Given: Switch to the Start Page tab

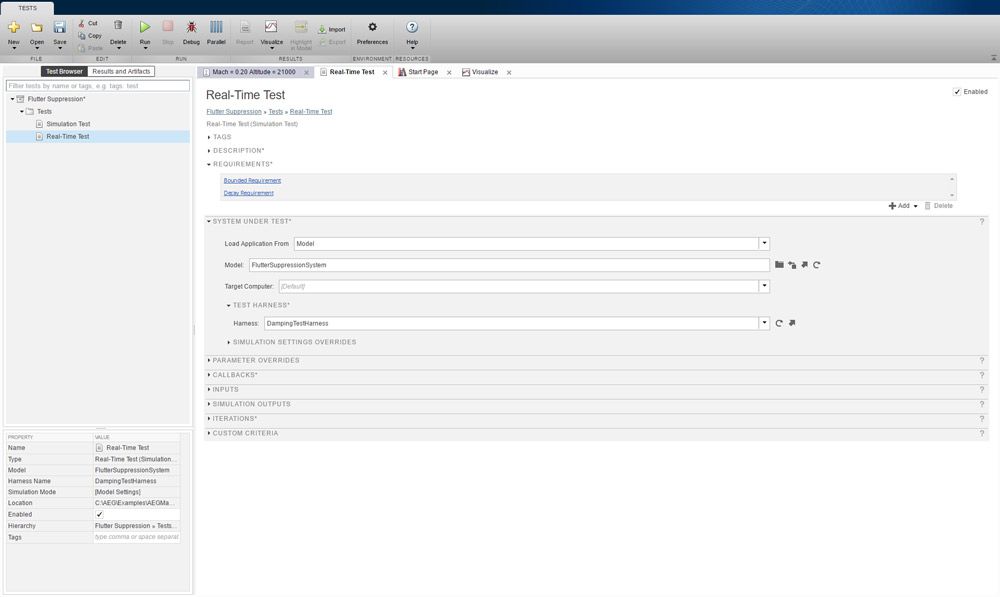Looking at the screenshot, I should 421,72.
